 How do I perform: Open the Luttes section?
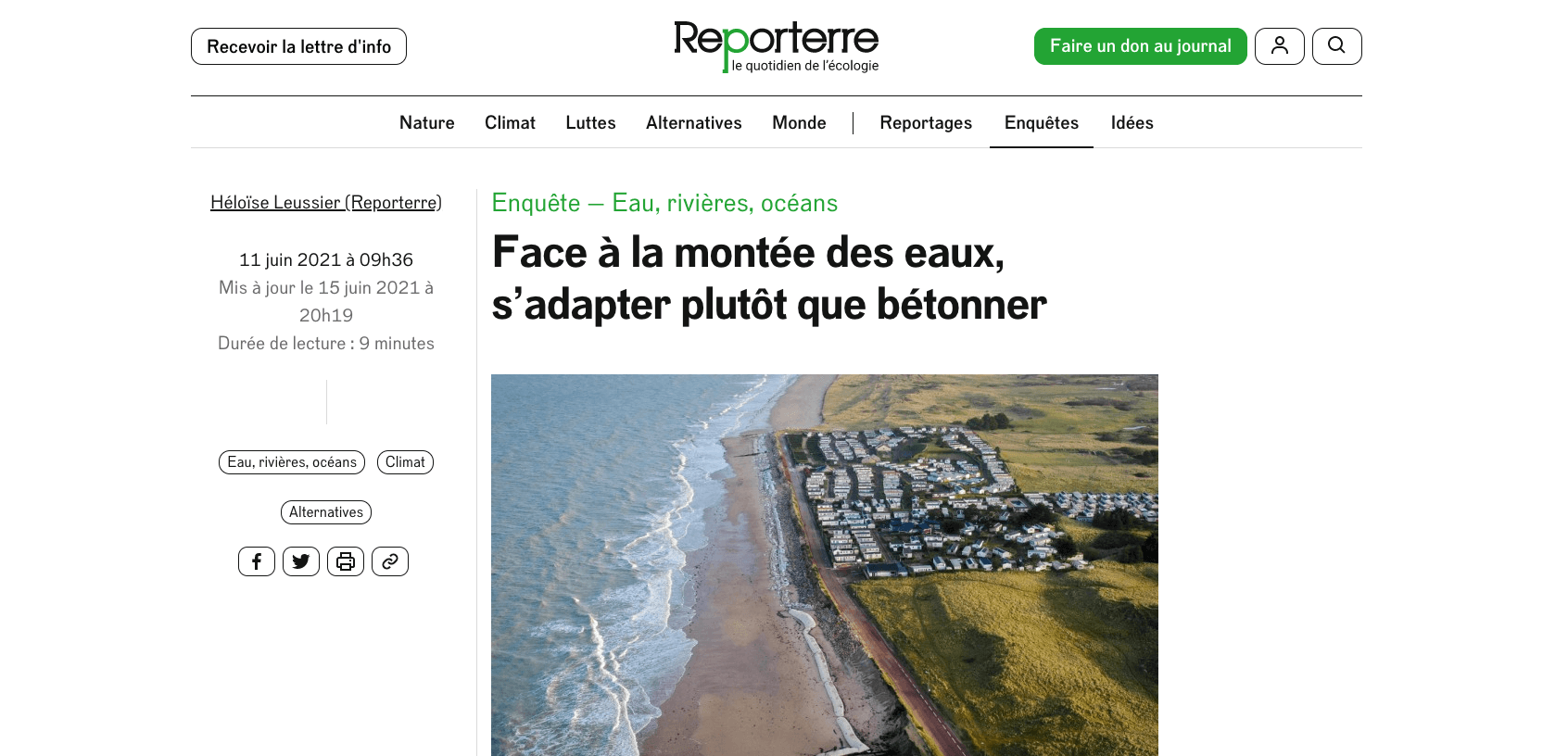click(590, 122)
